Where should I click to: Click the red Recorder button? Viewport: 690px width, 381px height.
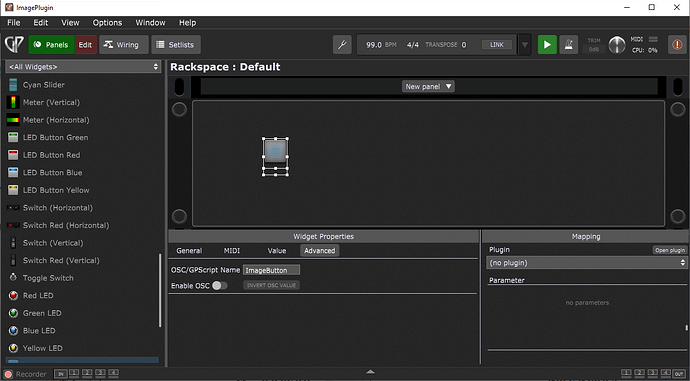point(8,374)
